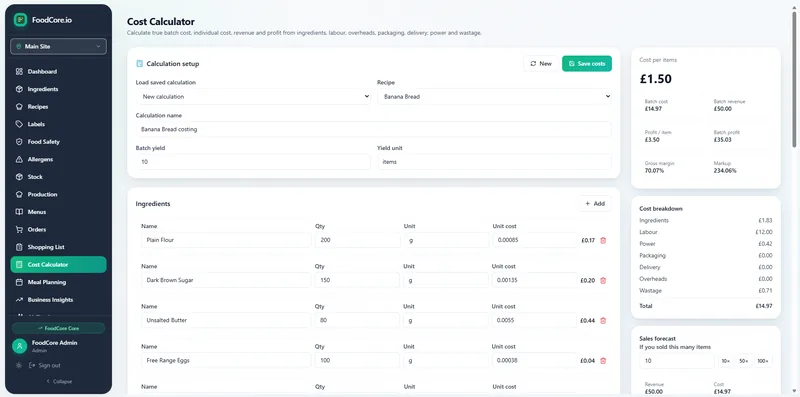Click the Stock box icon
800x397 pixels.
click(x=19, y=177)
